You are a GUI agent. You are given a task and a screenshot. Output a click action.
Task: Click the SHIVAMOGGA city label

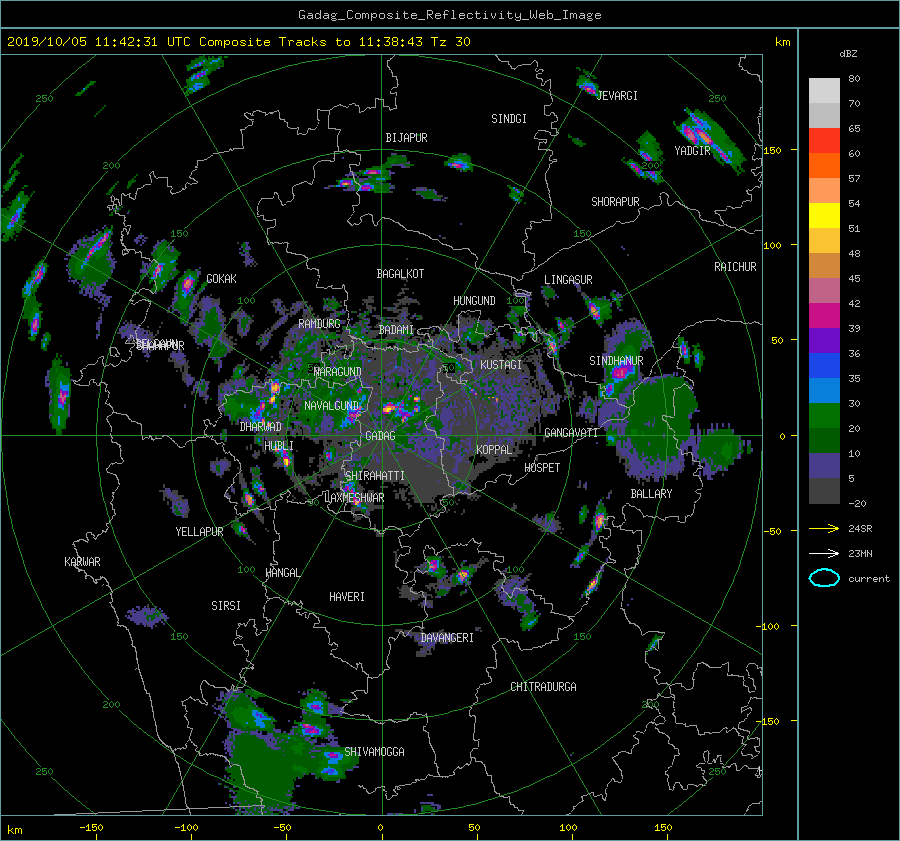pos(374,752)
